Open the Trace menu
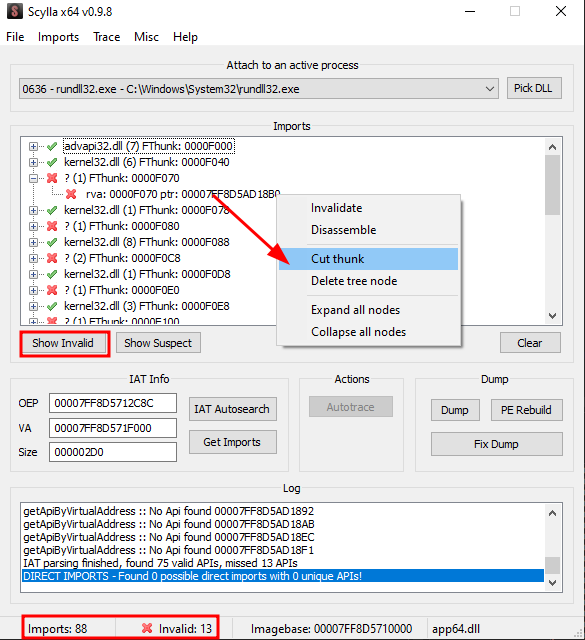Image resolution: width=585 pixels, height=640 pixels. click(x=107, y=37)
